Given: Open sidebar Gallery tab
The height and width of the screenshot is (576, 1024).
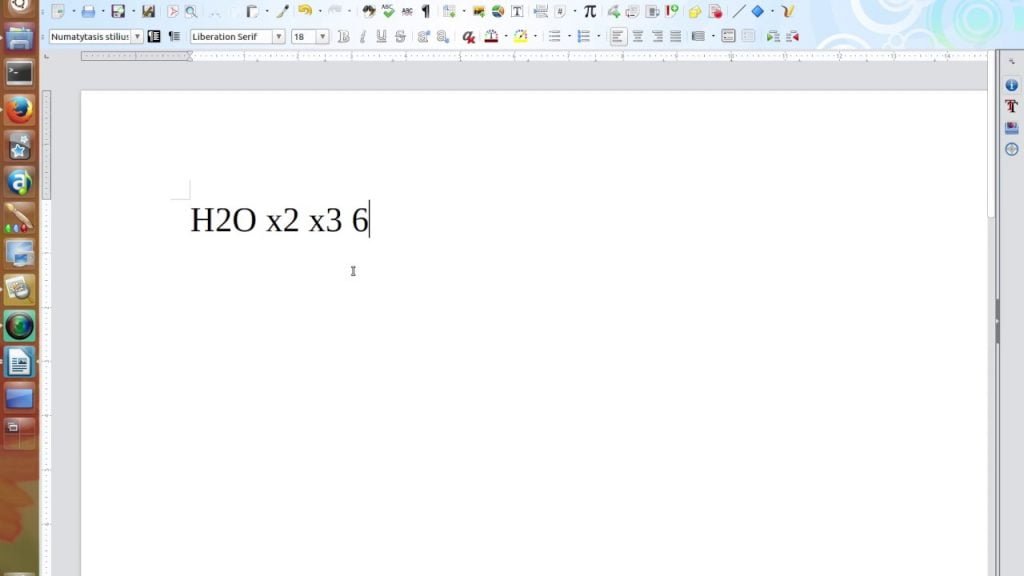Looking at the screenshot, I should 1012,127.
